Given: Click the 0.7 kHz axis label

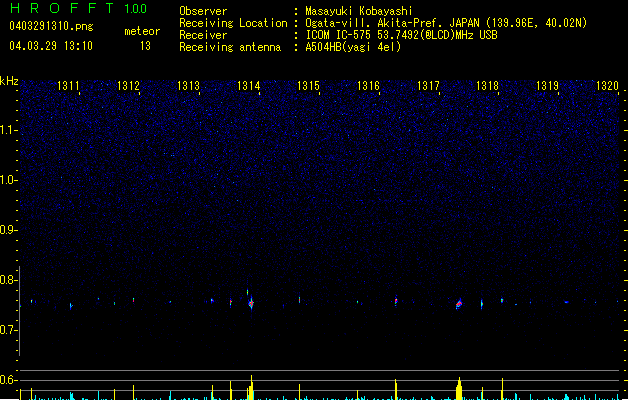Looking at the screenshot, I should [9, 330].
